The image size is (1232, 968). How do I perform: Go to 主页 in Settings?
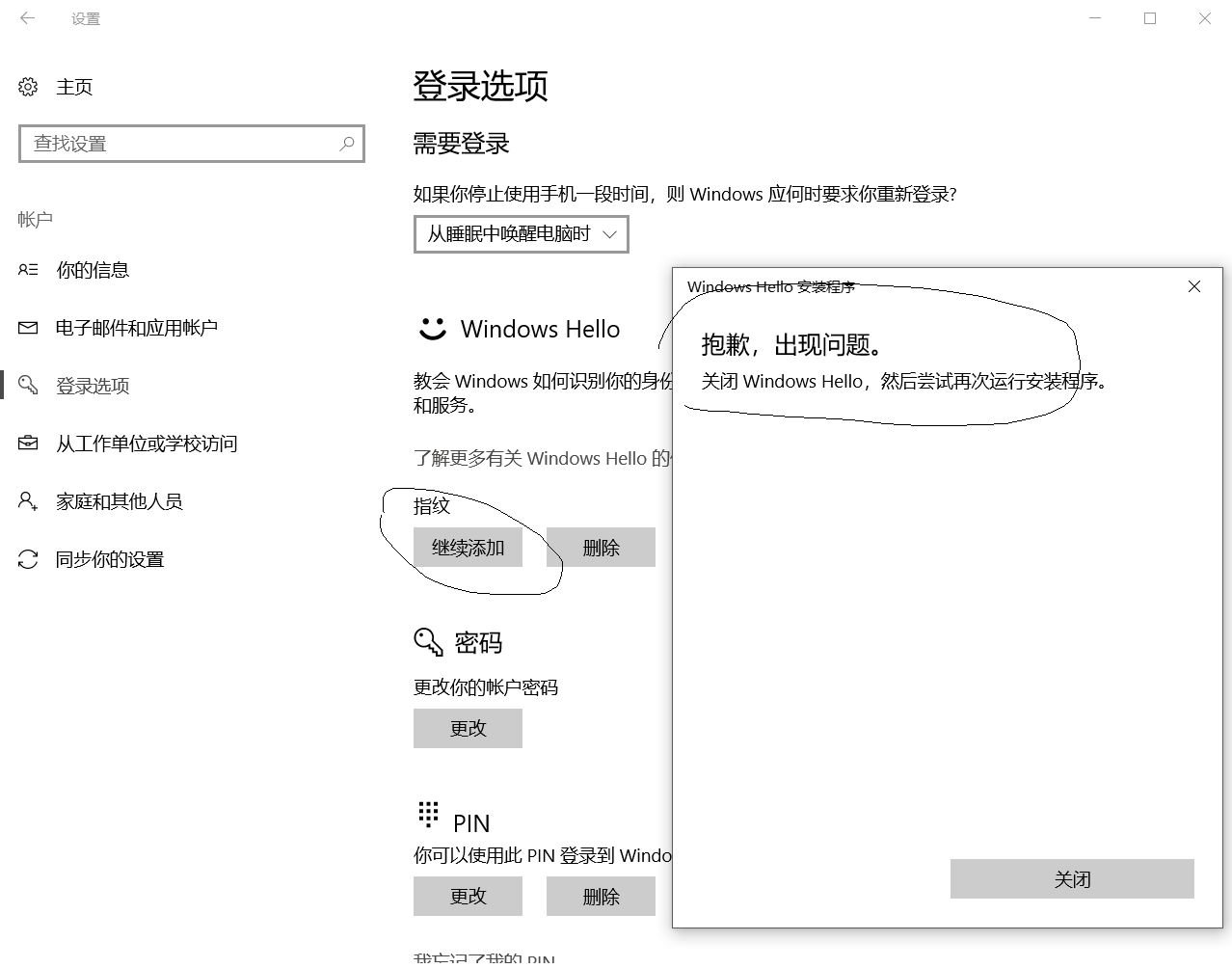coord(74,87)
